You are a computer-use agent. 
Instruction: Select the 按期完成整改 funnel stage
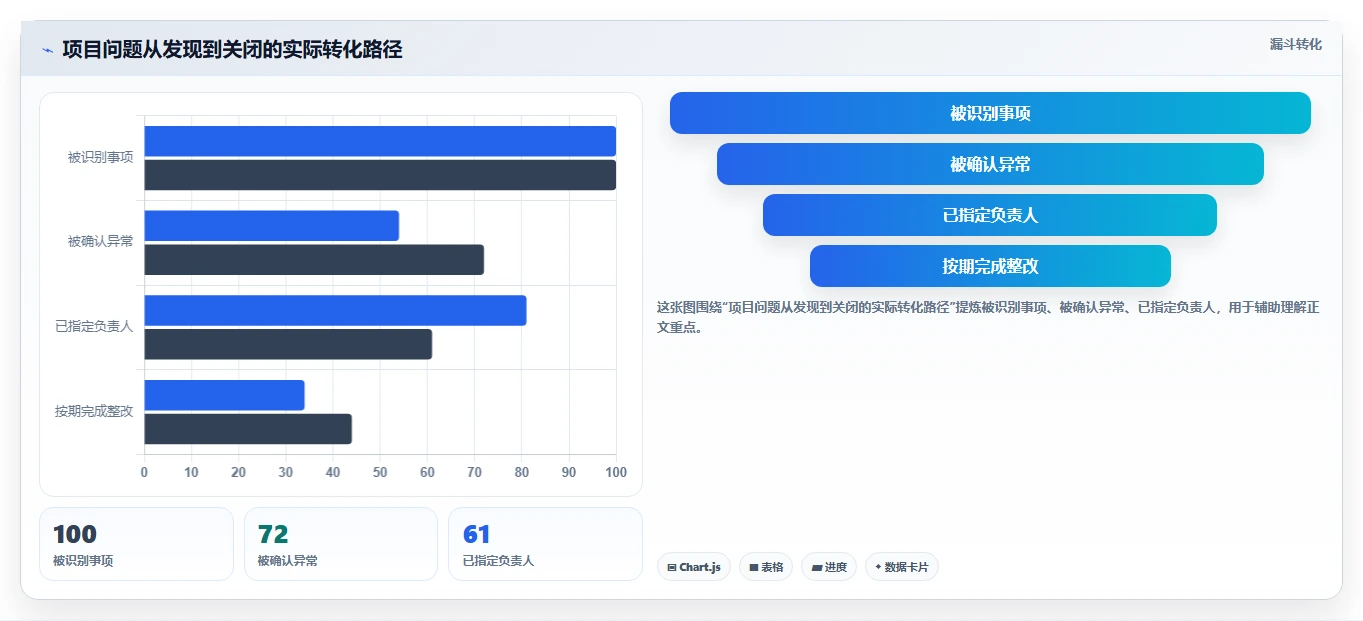[990, 266]
